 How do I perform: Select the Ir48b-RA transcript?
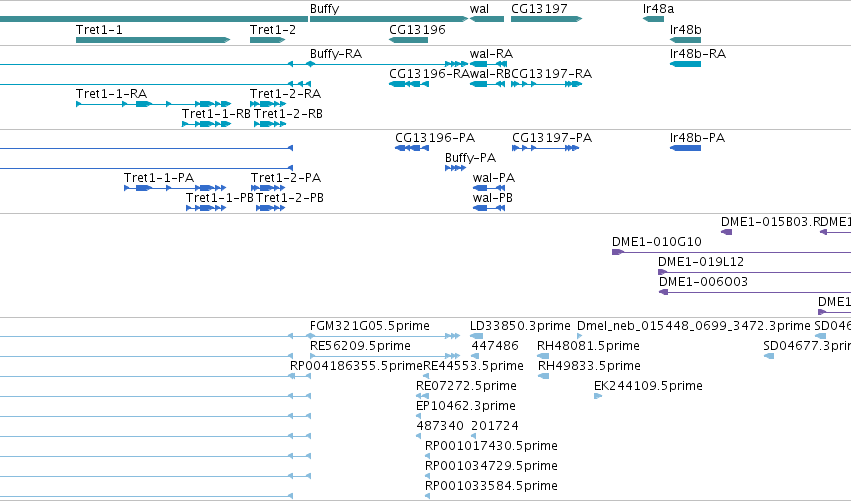pos(685,64)
